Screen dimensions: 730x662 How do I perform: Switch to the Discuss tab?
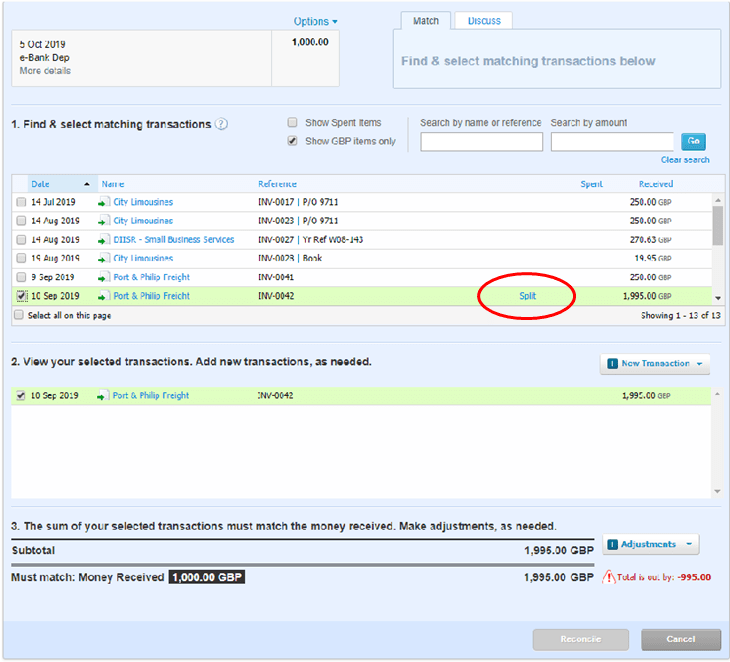coord(484,21)
